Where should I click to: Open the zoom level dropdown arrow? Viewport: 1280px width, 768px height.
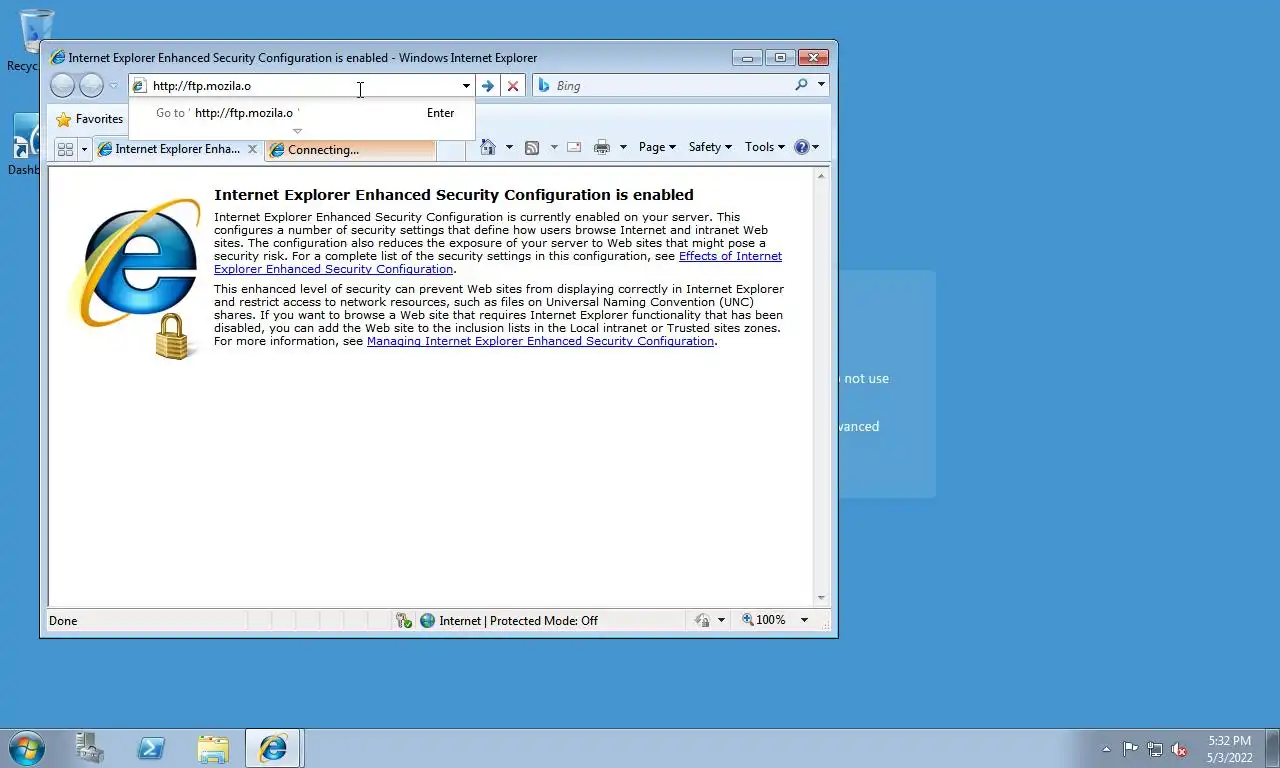tap(804, 620)
